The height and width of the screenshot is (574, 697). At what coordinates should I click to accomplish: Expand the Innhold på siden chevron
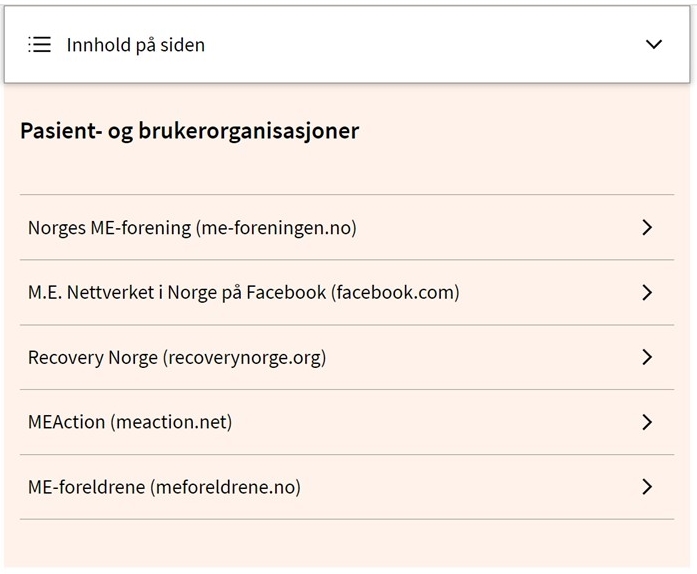click(654, 45)
